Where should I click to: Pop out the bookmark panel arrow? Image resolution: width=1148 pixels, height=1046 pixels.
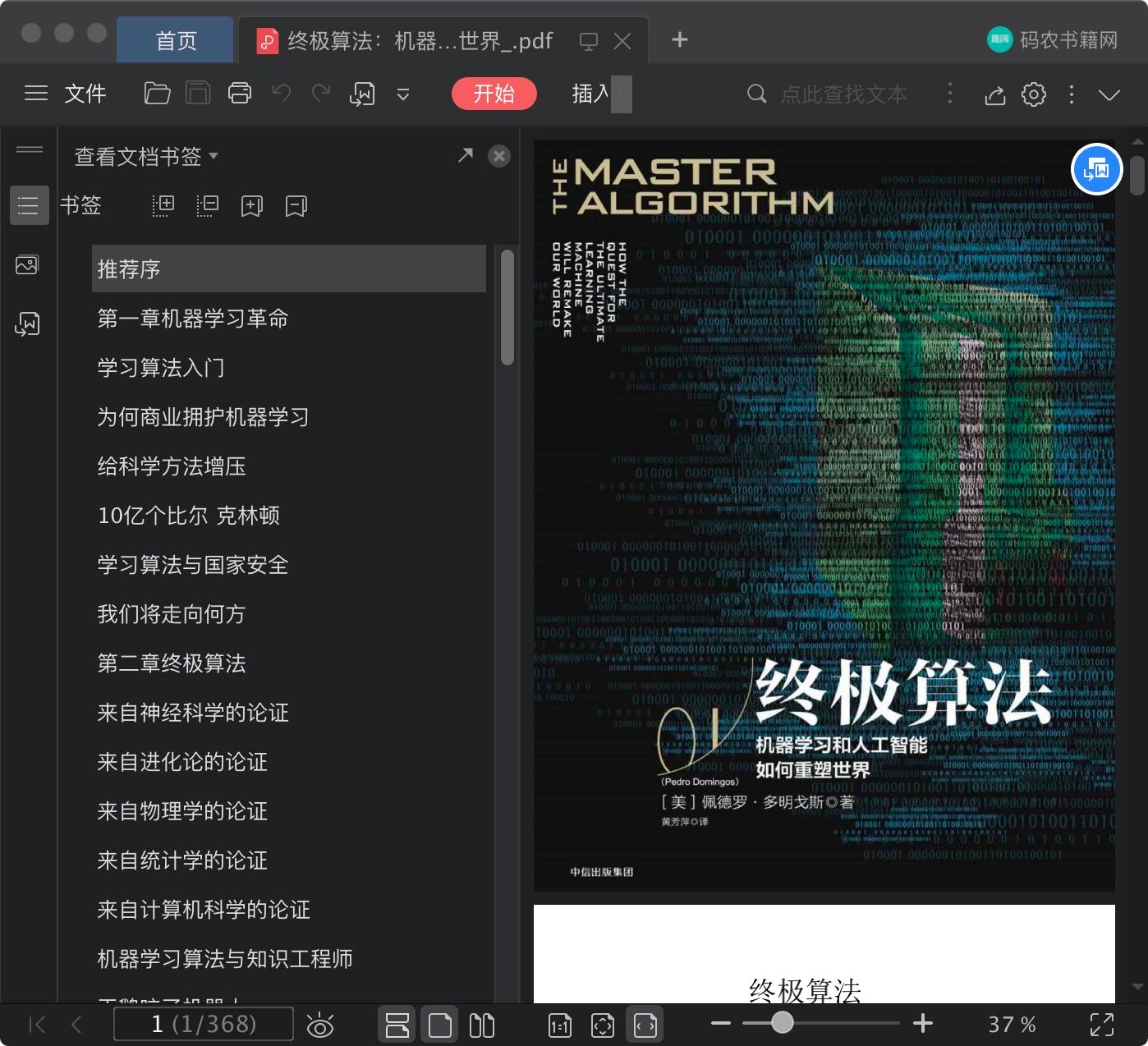(466, 155)
